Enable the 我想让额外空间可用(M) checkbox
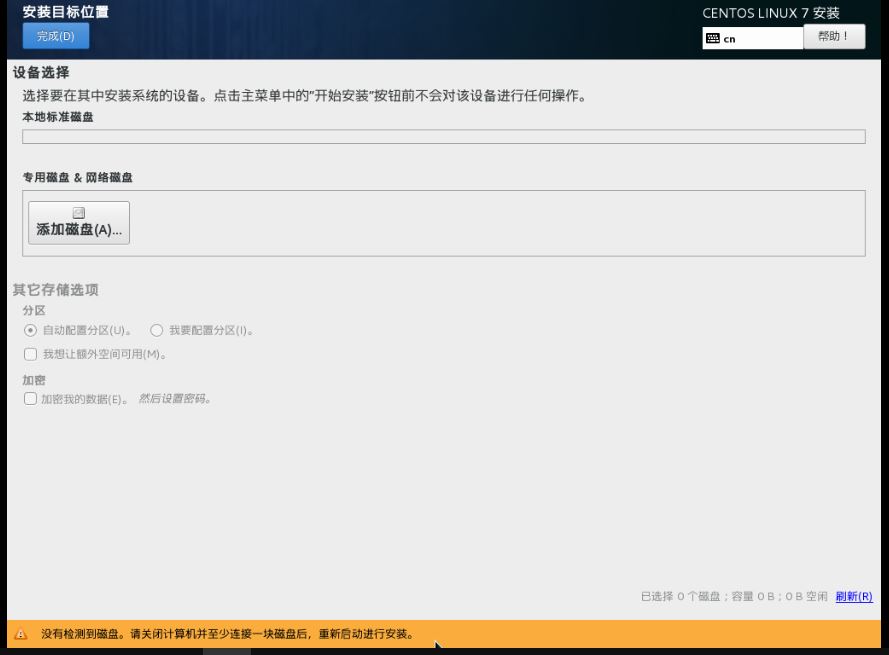The height and width of the screenshot is (655, 889). coord(31,354)
